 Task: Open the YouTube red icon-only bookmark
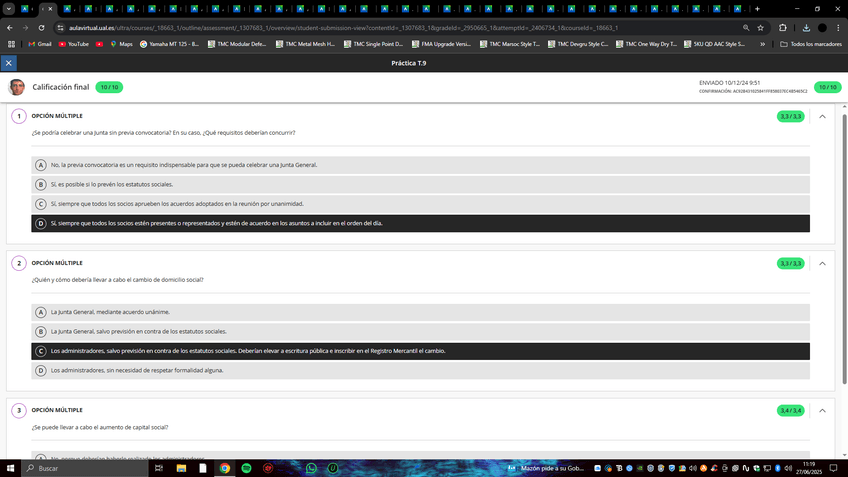click(x=100, y=44)
